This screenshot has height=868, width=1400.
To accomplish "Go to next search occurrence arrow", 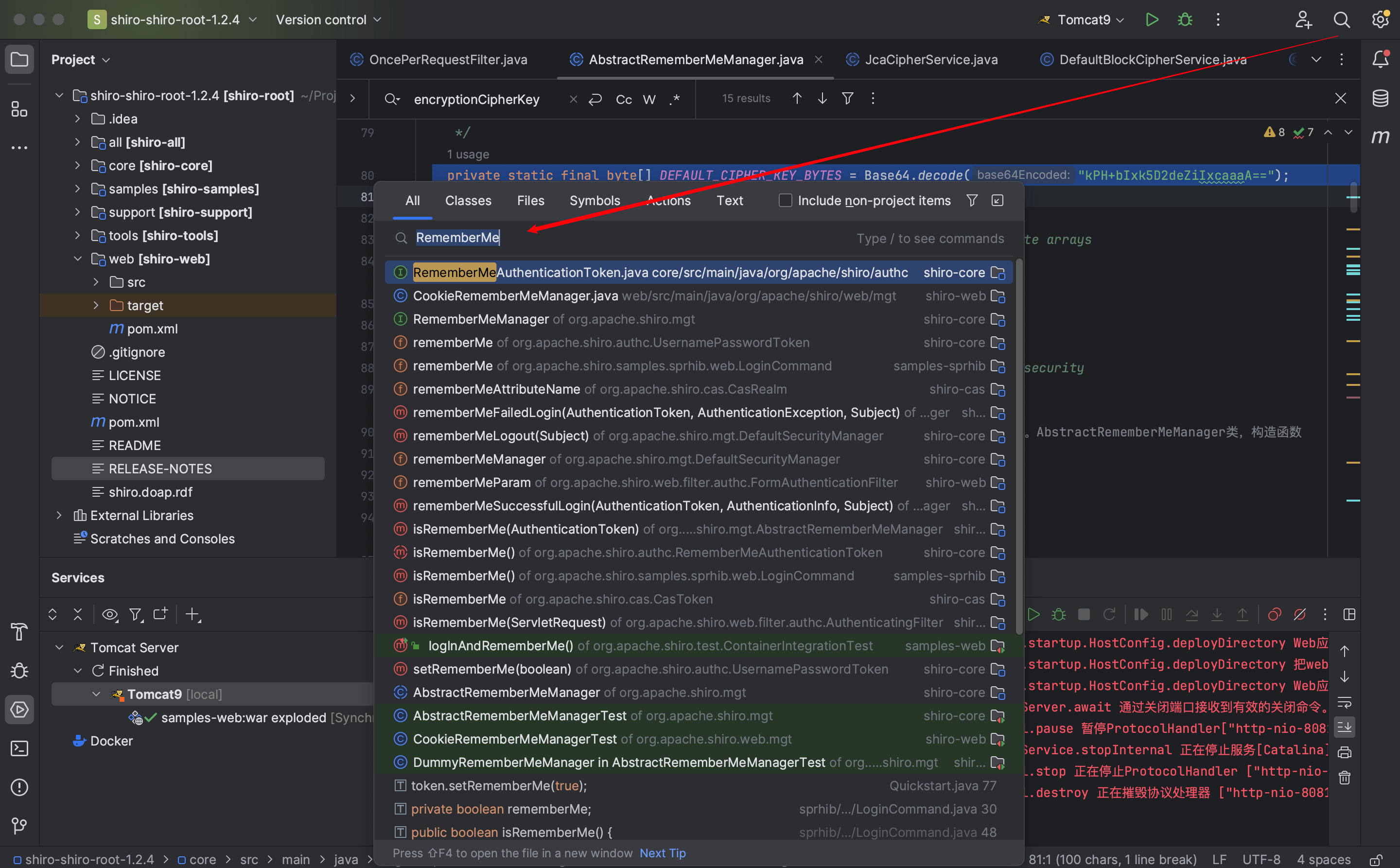I will (x=822, y=99).
